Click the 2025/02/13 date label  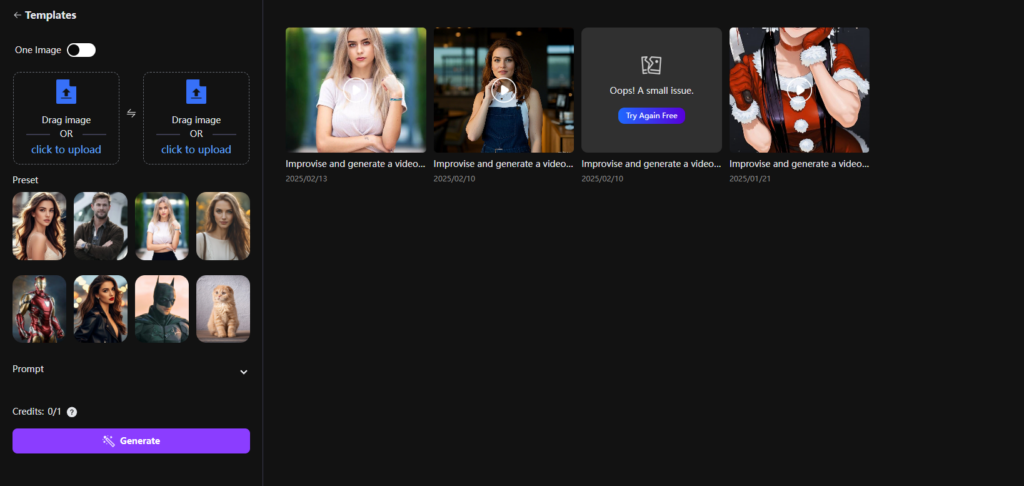click(306, 178)
